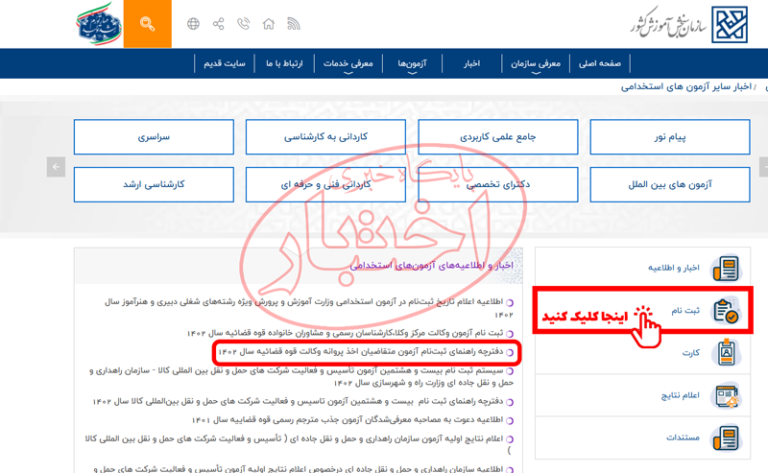Click the home icon in header
The height and width of the screenshot is (473, 768).
(270, 23)
